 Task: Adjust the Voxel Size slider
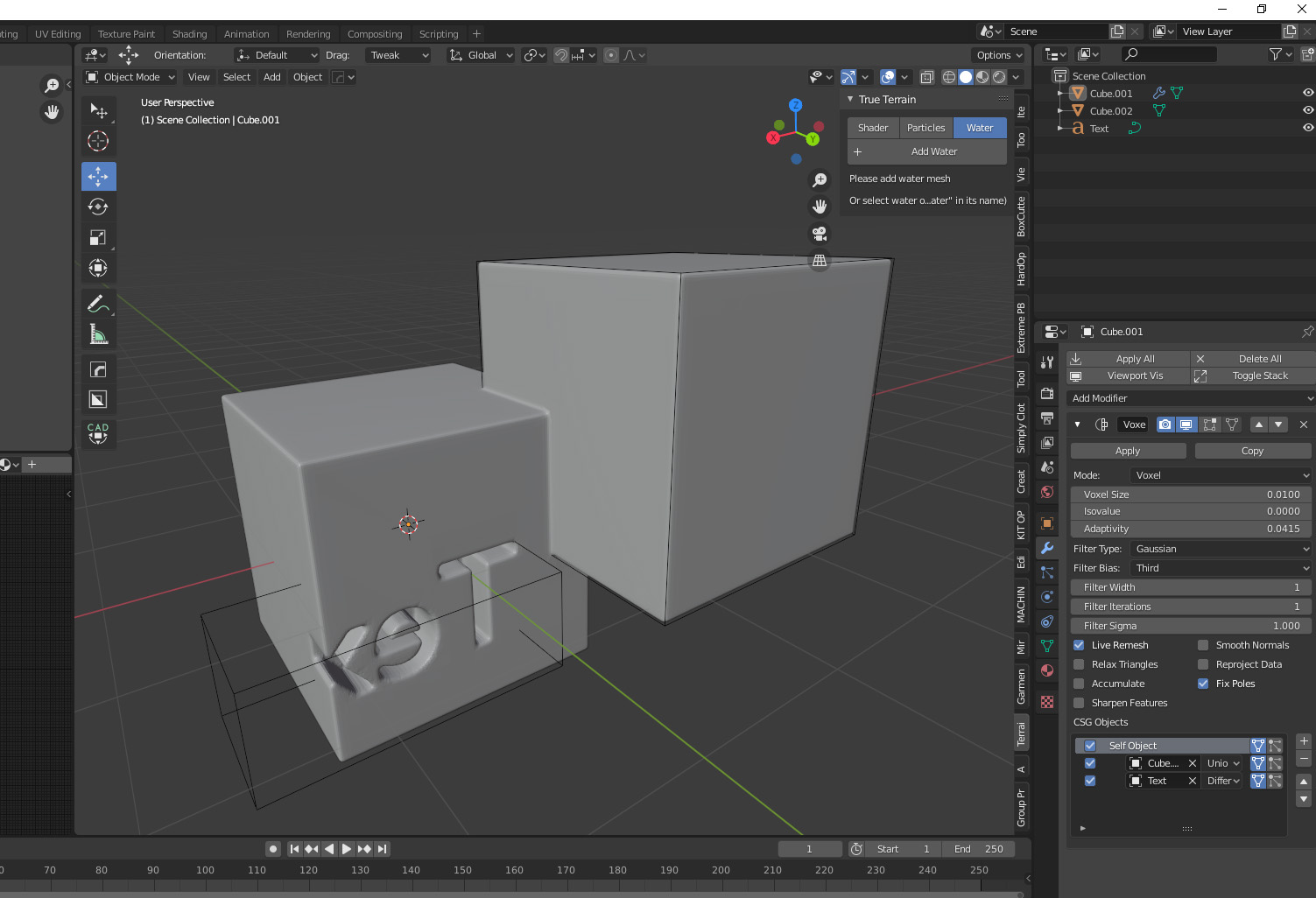(1191, 495)
